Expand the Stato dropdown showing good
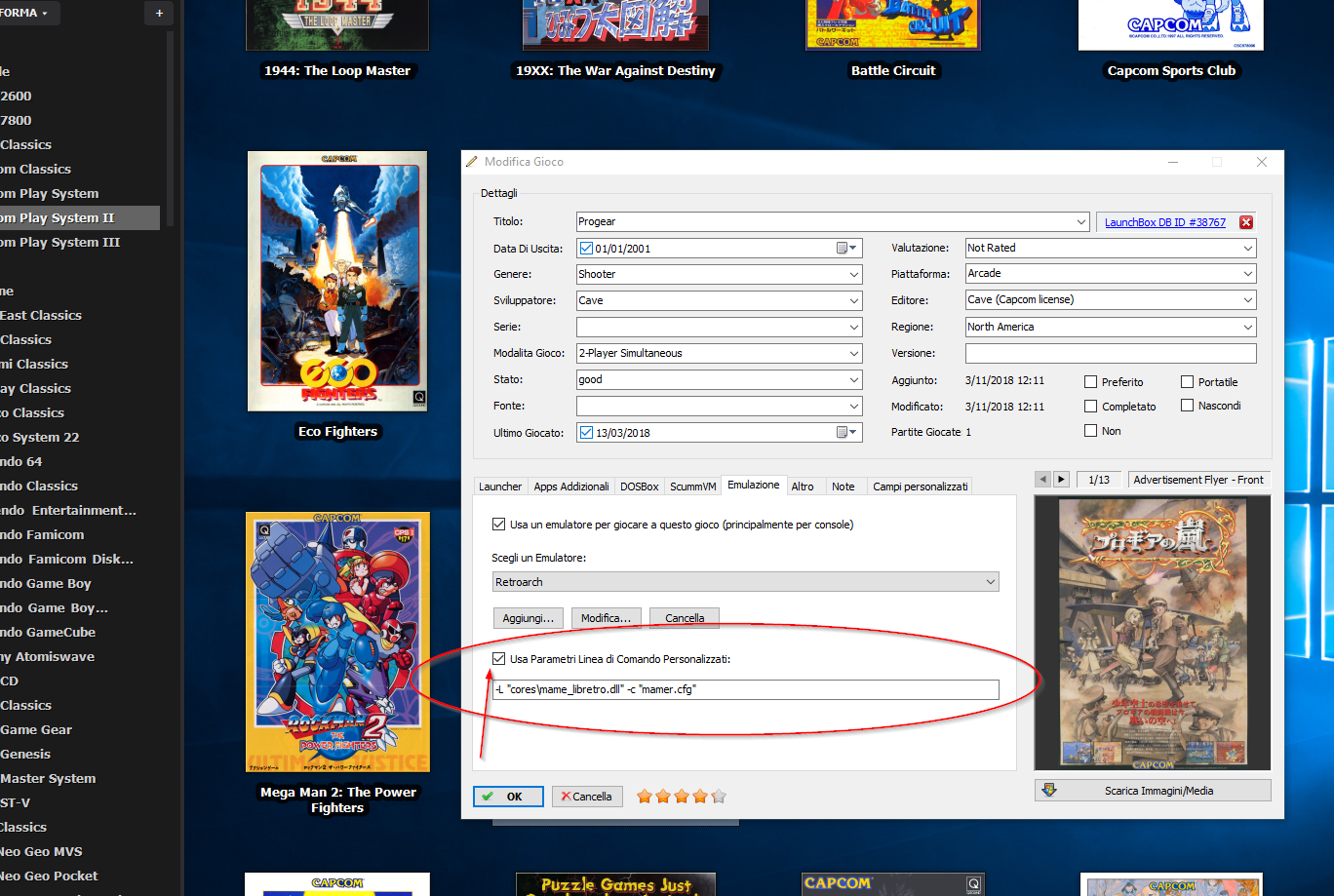1334x896 pixels. point(854,380)
